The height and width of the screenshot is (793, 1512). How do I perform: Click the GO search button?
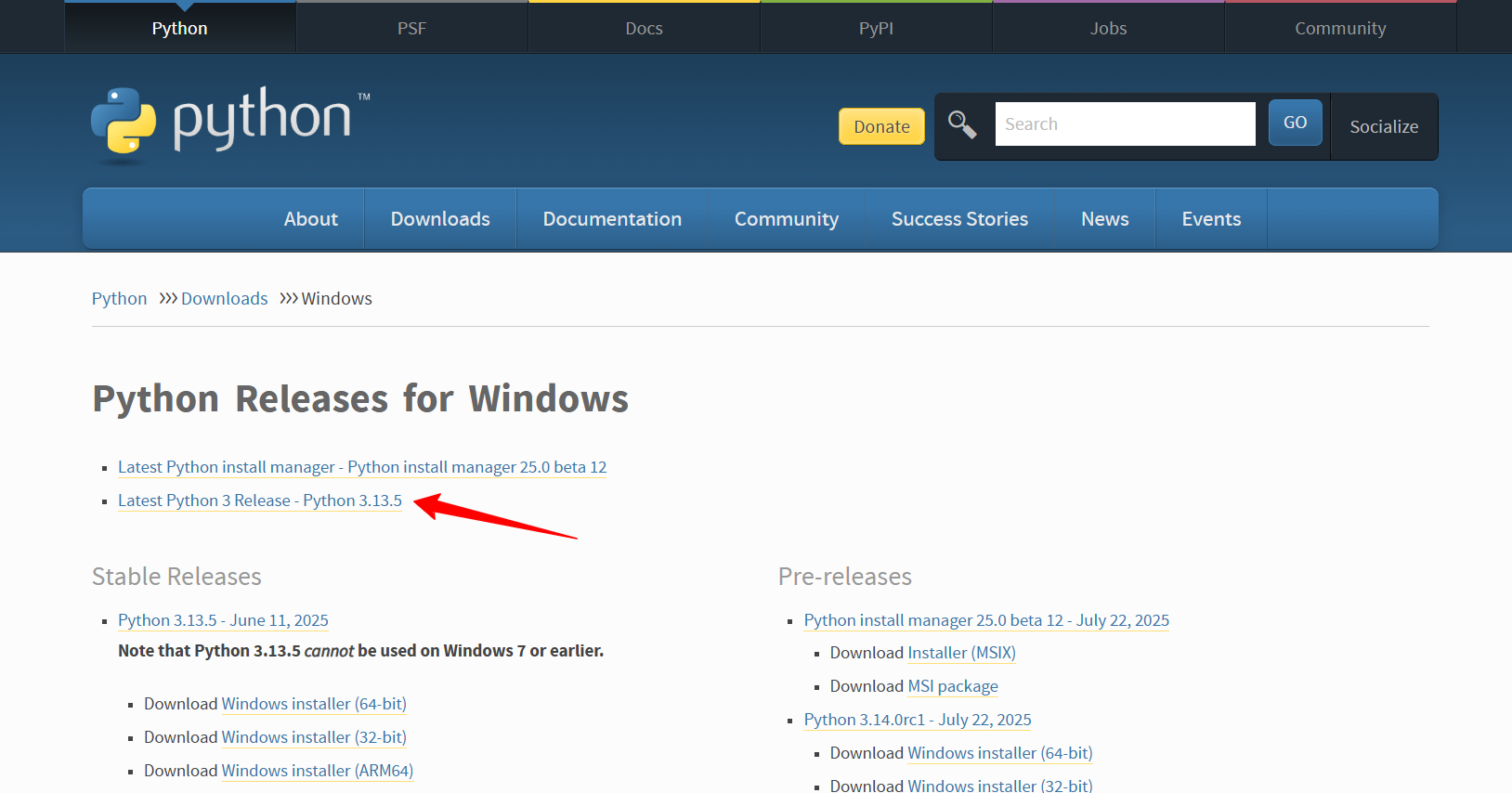tap(1296, 123)
